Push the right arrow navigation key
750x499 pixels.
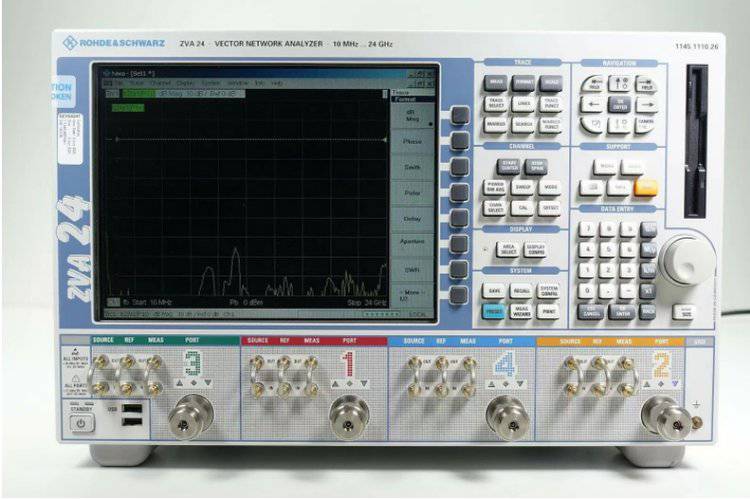pos(647,104)
